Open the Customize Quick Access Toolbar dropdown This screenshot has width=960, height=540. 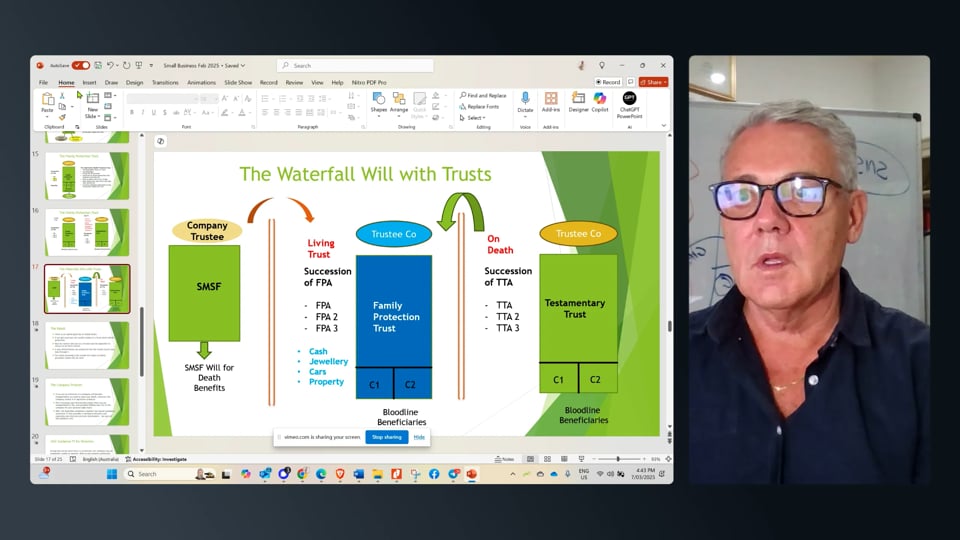point(151,66)
